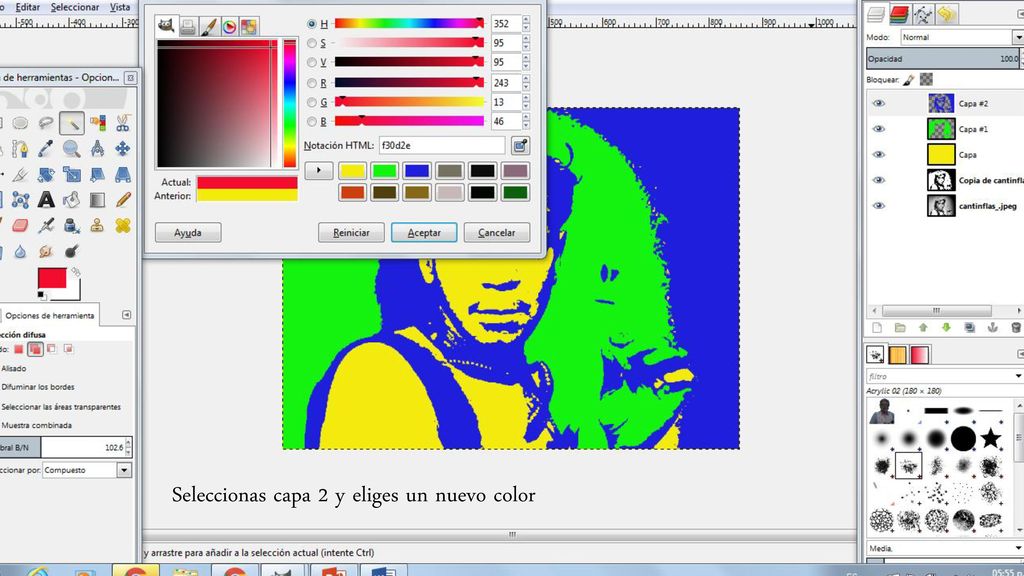Screen dimensions: 1024x576
Task: Open the Seleccionar menu
Action: [x=75, y=7]
